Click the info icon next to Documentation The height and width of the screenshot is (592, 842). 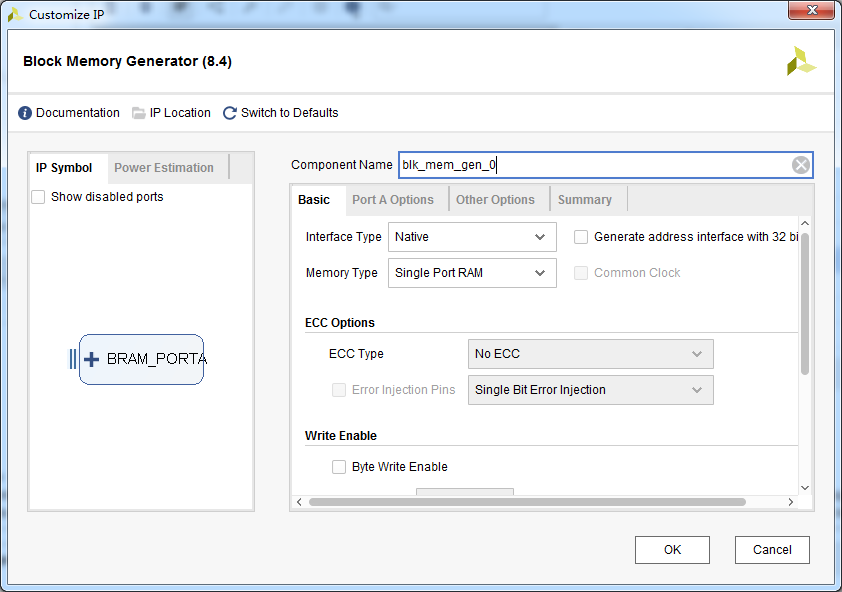(x=24, y=112)
